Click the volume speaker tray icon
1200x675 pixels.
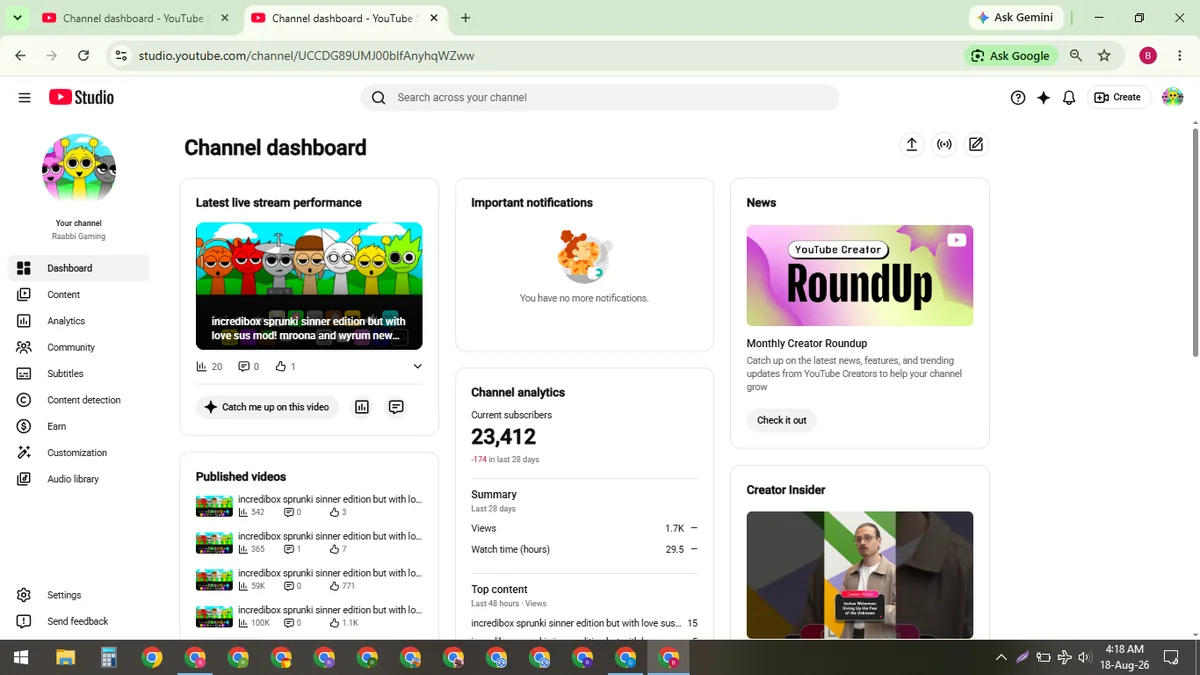(1085, 657)
